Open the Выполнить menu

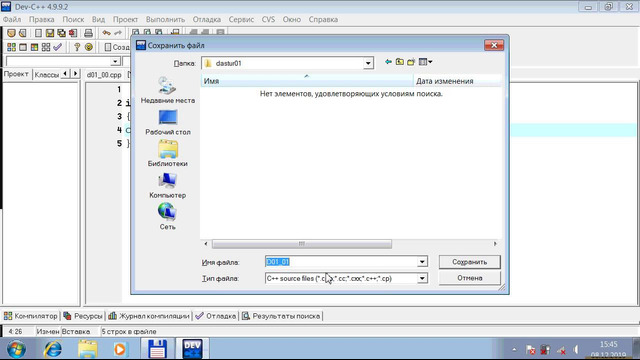(165, 20)
